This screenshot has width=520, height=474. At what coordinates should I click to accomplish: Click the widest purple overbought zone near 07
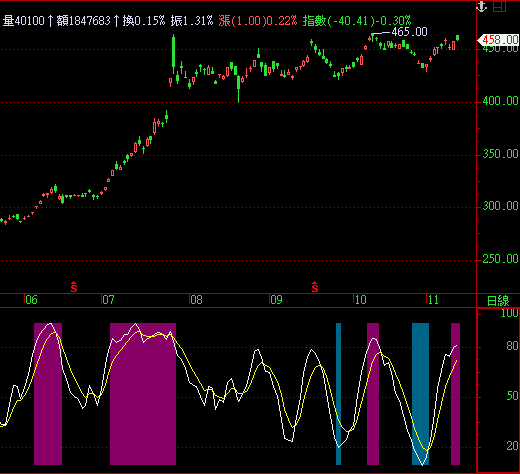click(143, 394)
